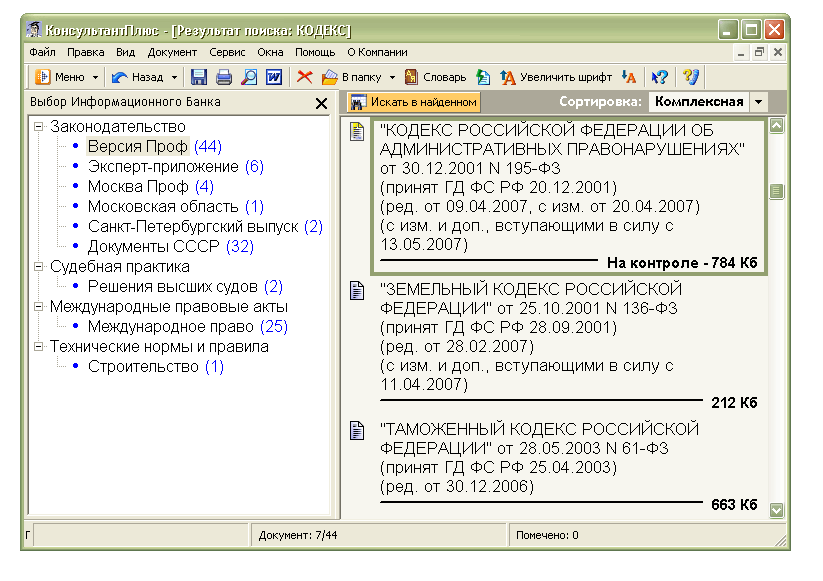This screenshot has height=581, width=823.
Task: Click the save floppy disk icon
Action: [198, 77]
